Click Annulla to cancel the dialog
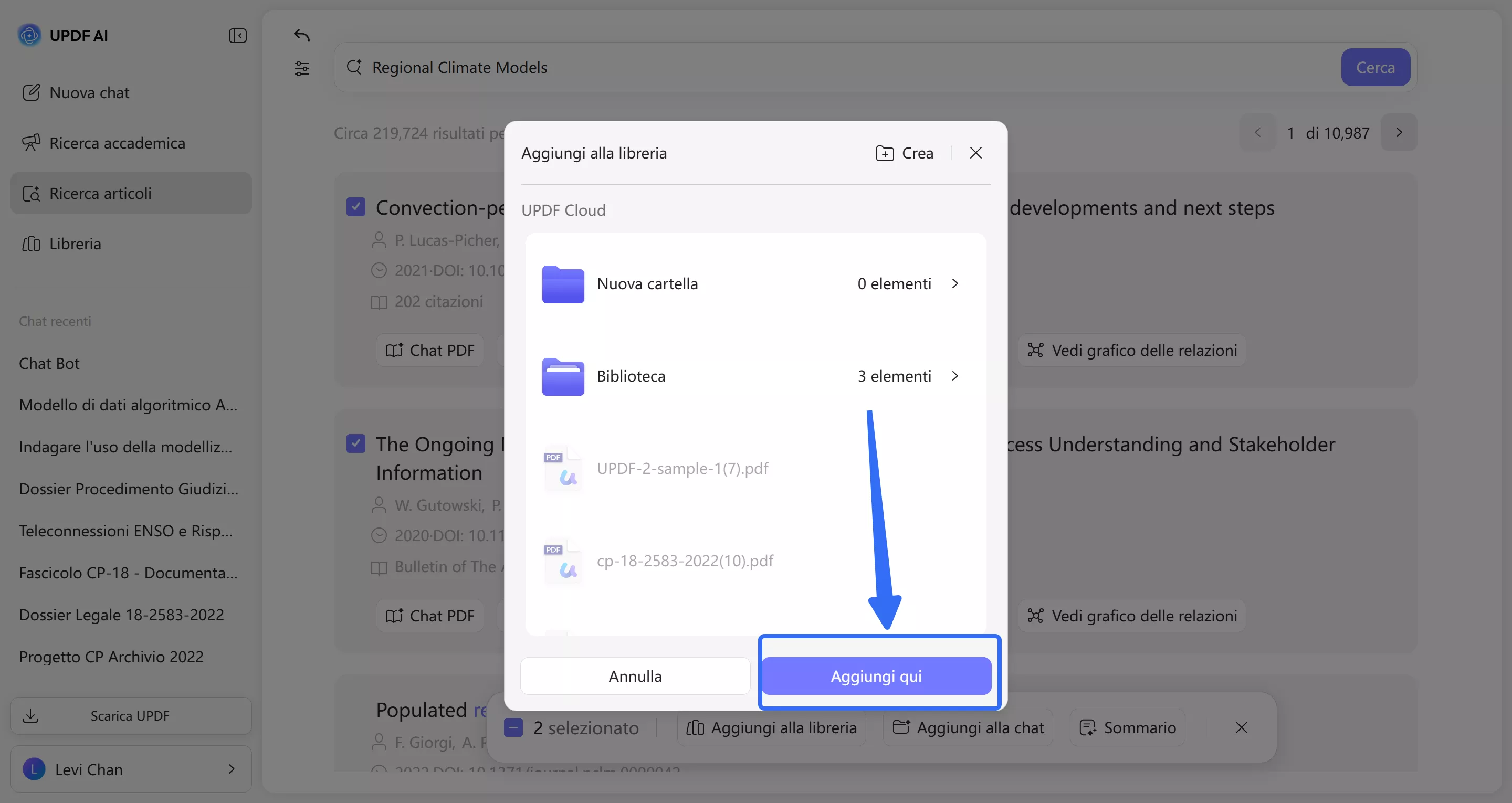The width and height of the screenshot is (1512, 803). click(635, 675)
